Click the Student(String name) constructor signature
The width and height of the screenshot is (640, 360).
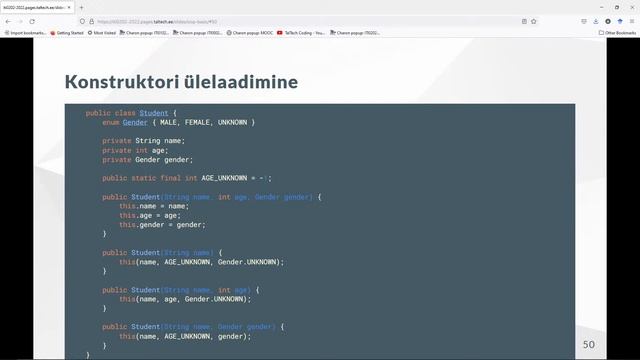pos(162,253)
